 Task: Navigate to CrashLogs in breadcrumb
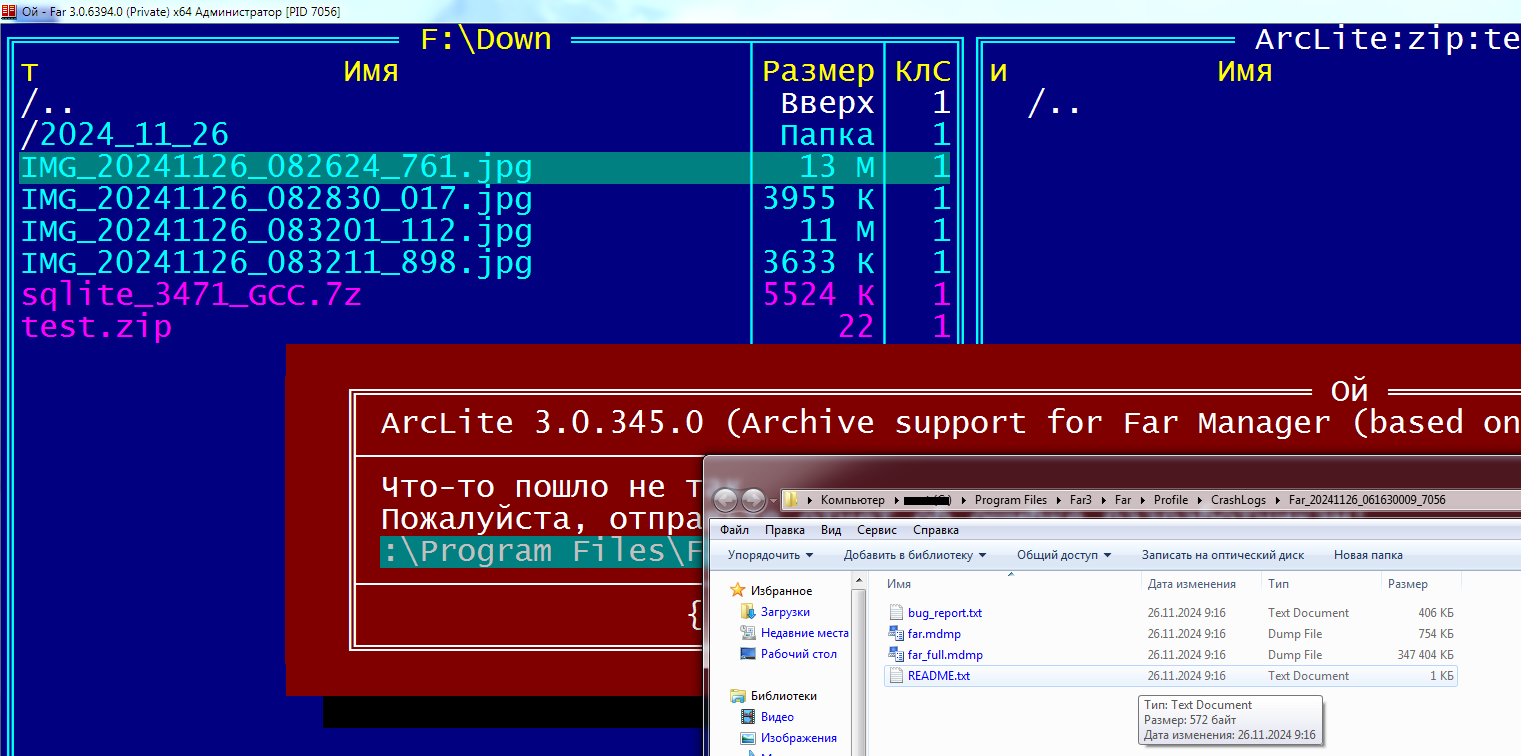(x=1238, y=500)
